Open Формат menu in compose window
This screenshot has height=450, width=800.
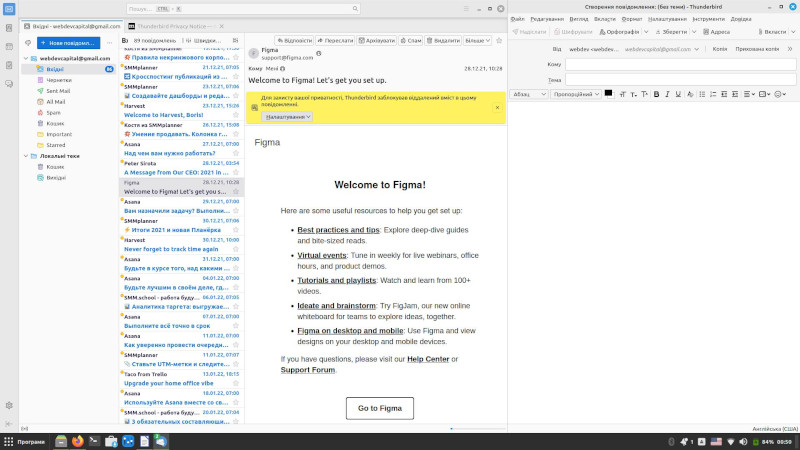tap(632, 19)
